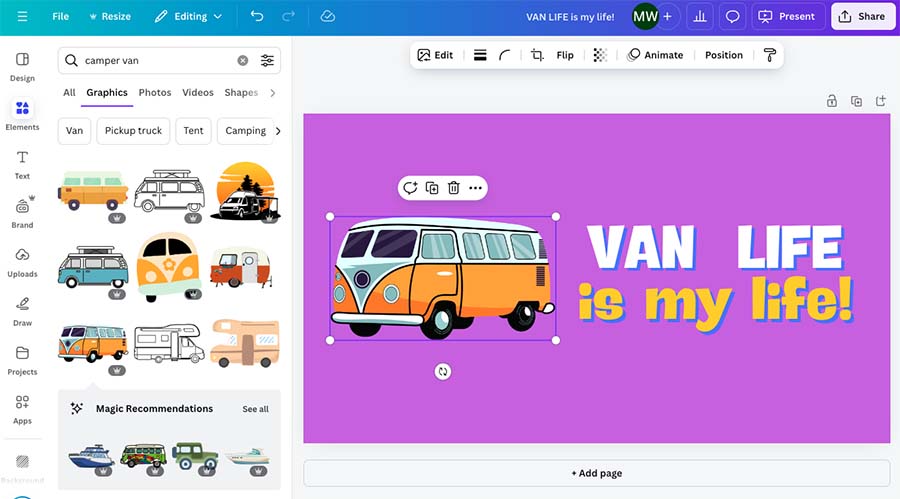
Task: Select the sunset camper van graphic
Action: tap(245, 191)
